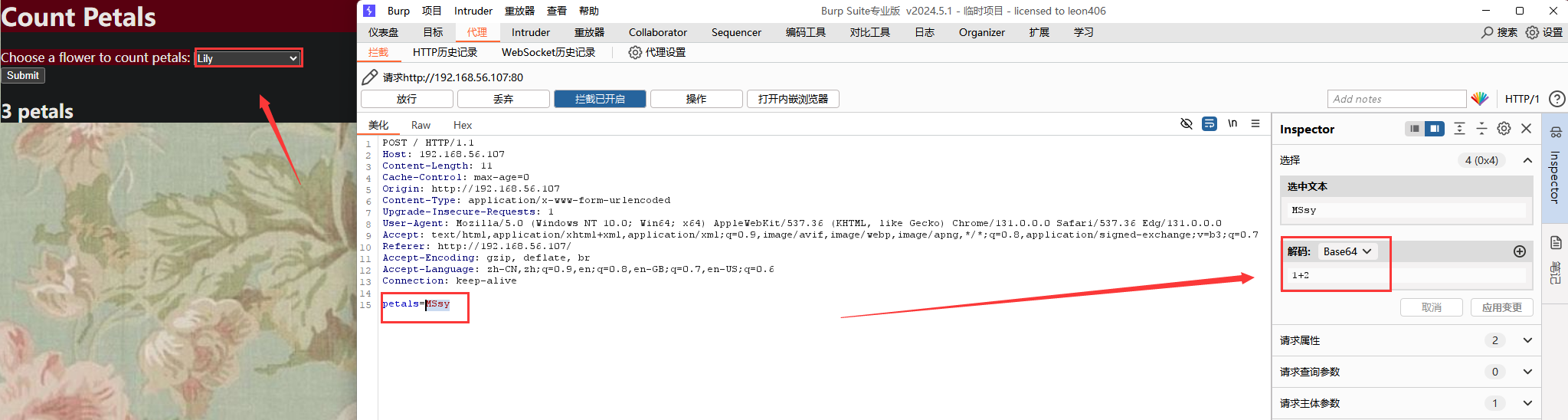Click the proxy settings gear icon
The height and width of the screenshot is (420, 1568).
pos(635,52)
